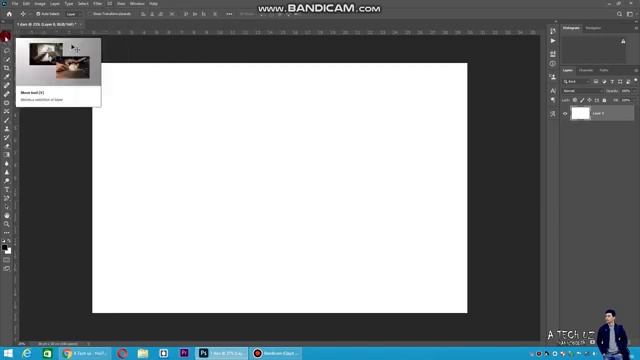This screenshot has height=360, width=640.
Task: Click Layer 0 thumbnail
Action: [580, 113]
